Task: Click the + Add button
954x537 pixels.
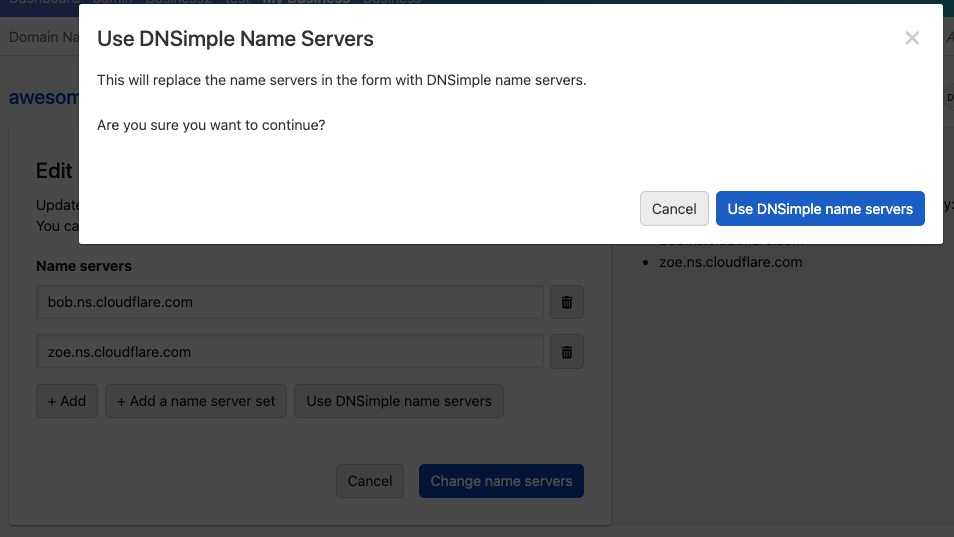Action: (x=67, y=401)
